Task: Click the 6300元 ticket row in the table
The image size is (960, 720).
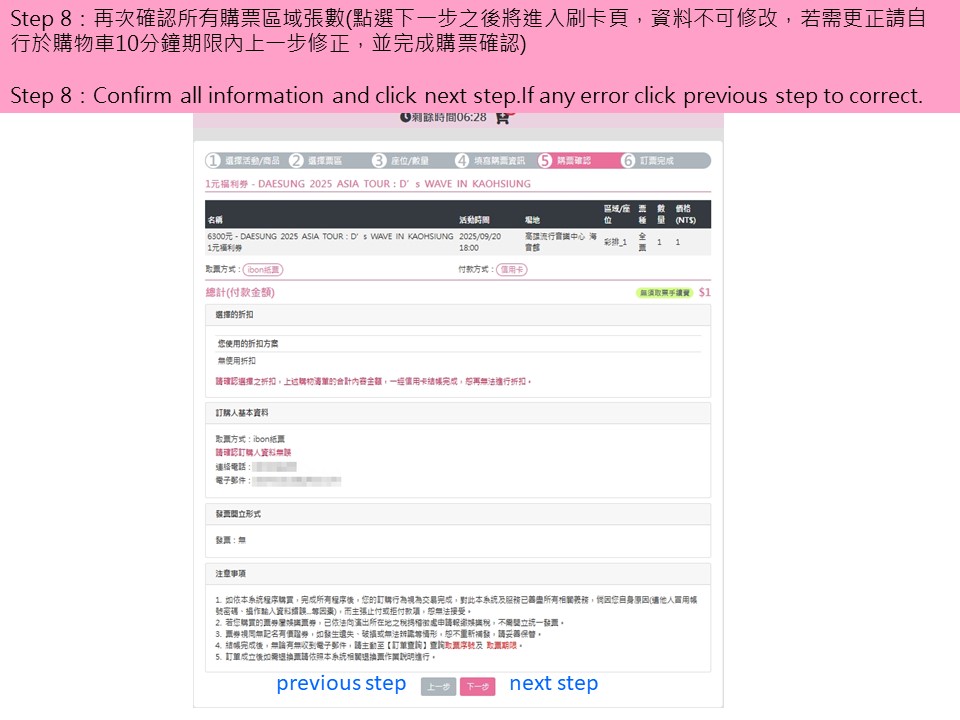Action: pos(330,241)
